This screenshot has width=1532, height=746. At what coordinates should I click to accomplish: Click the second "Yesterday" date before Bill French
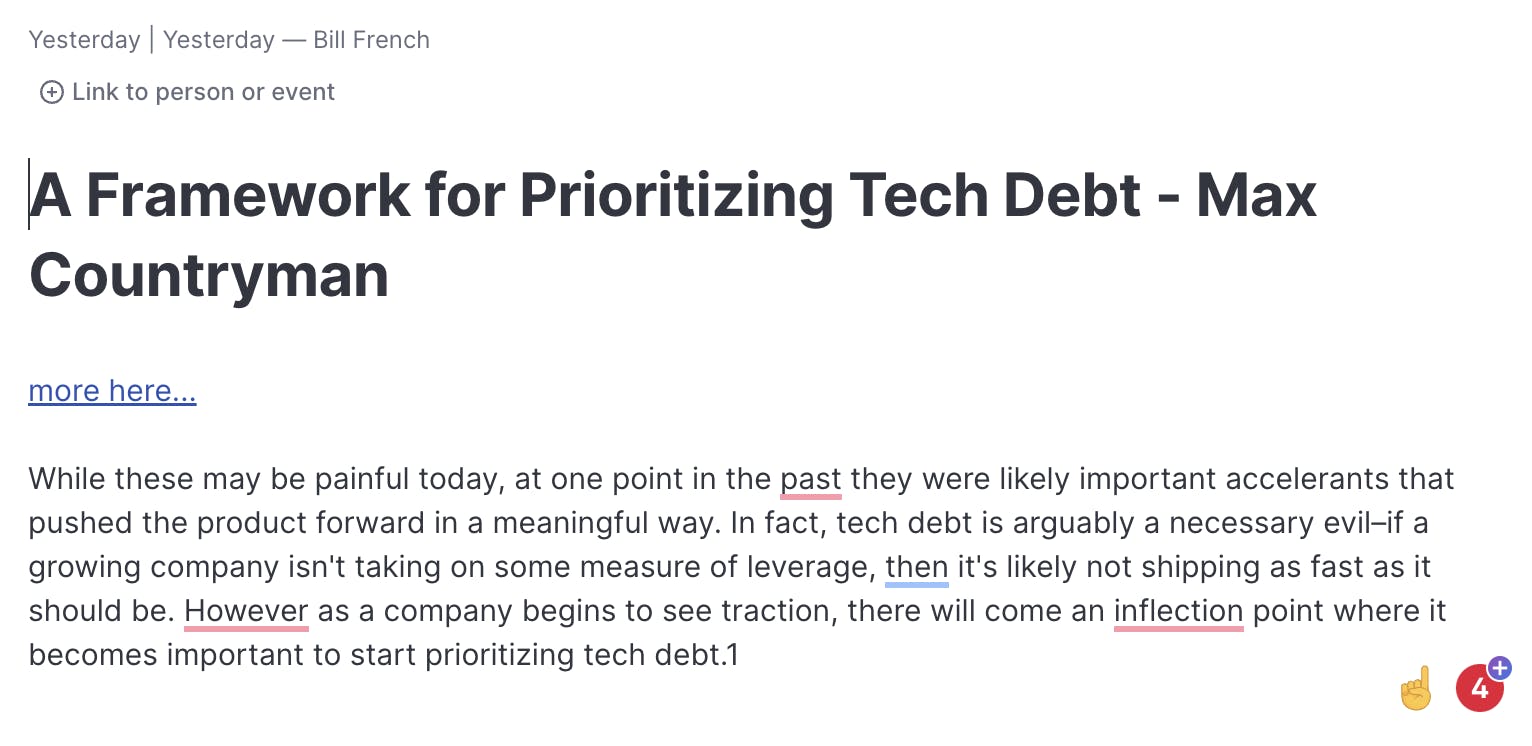pos(218,40)
